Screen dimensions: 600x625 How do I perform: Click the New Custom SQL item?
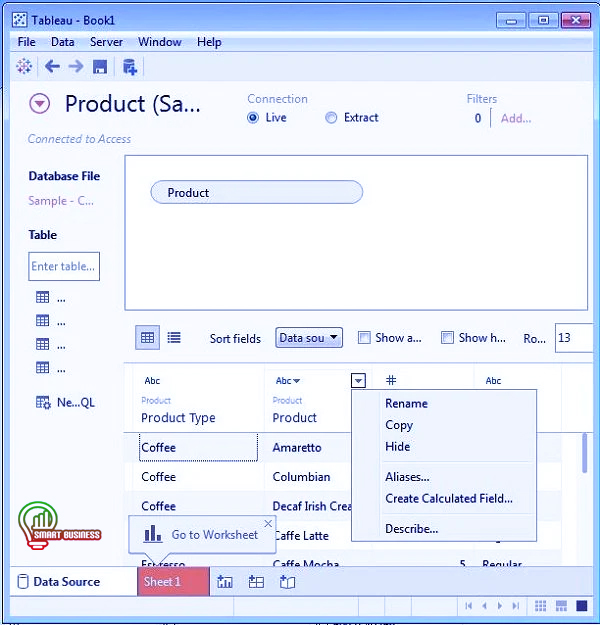[65, 403]
